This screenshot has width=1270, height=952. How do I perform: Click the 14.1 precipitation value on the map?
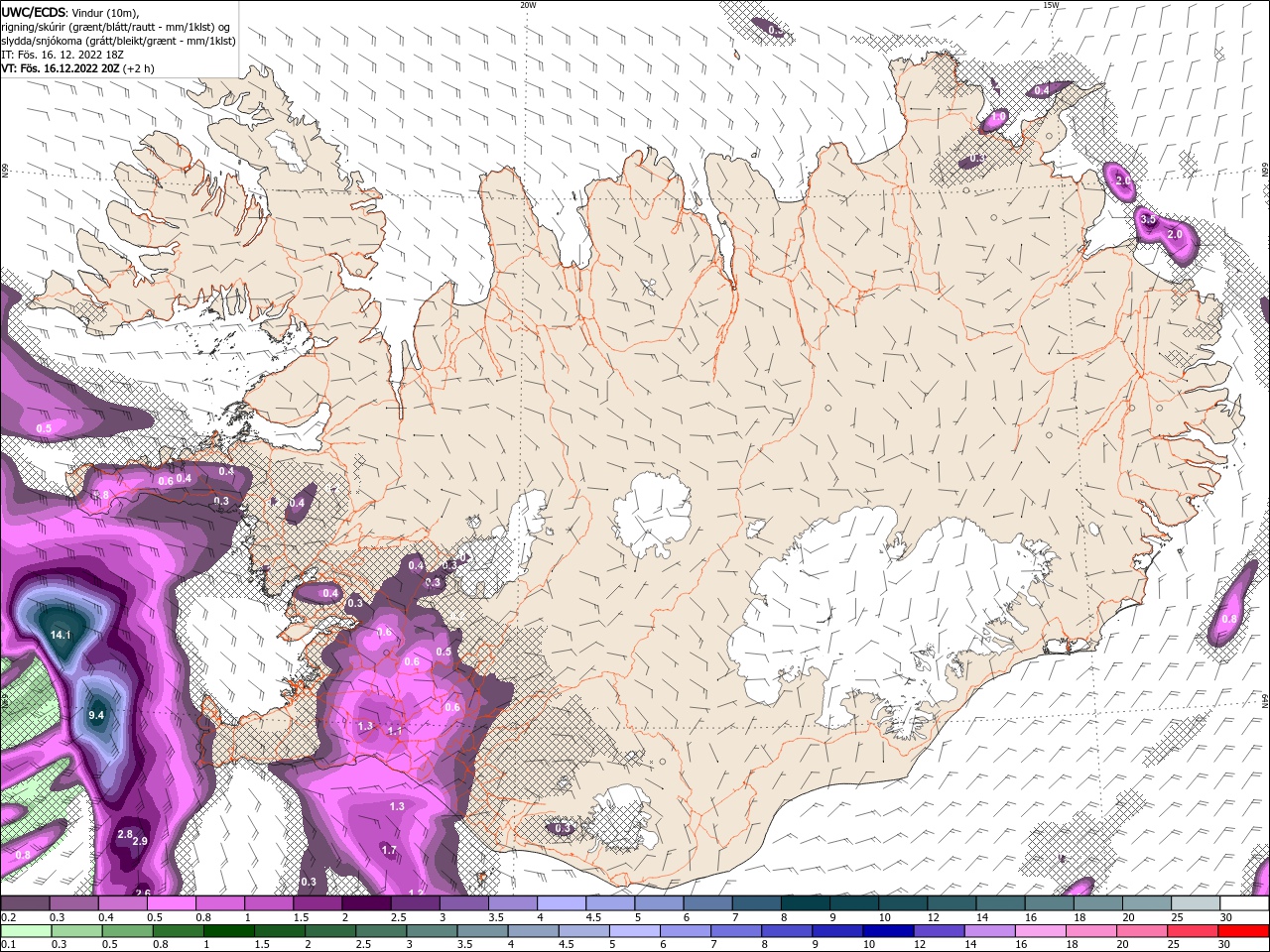[61, 634]
